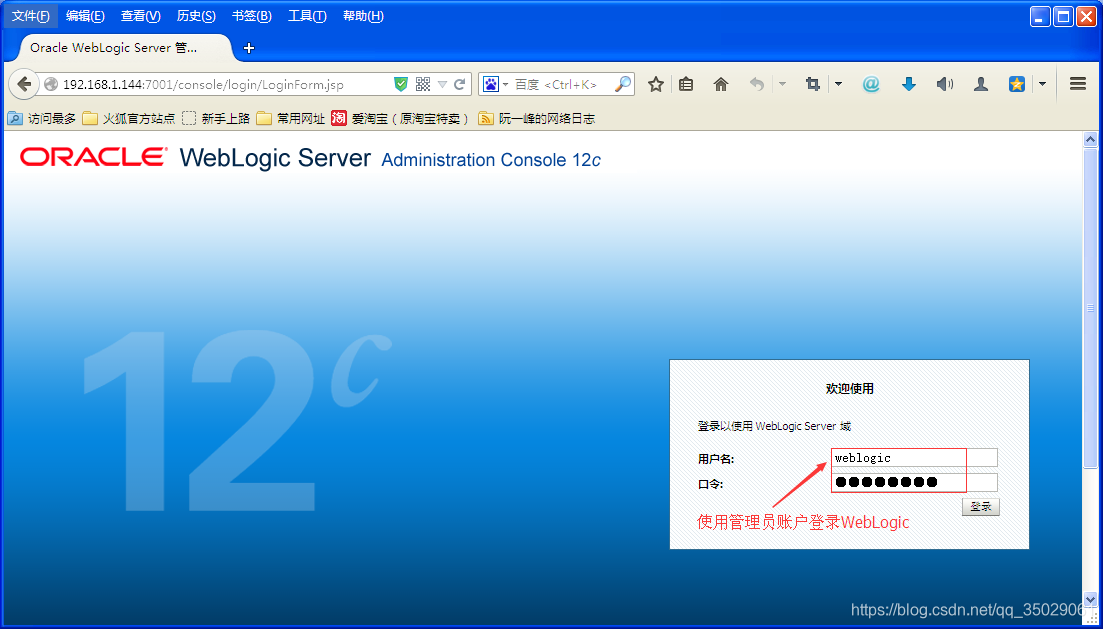Click the user account silhouette icon
The height and width of the screenshot is (629, 1103).
[x=981, y=84]
